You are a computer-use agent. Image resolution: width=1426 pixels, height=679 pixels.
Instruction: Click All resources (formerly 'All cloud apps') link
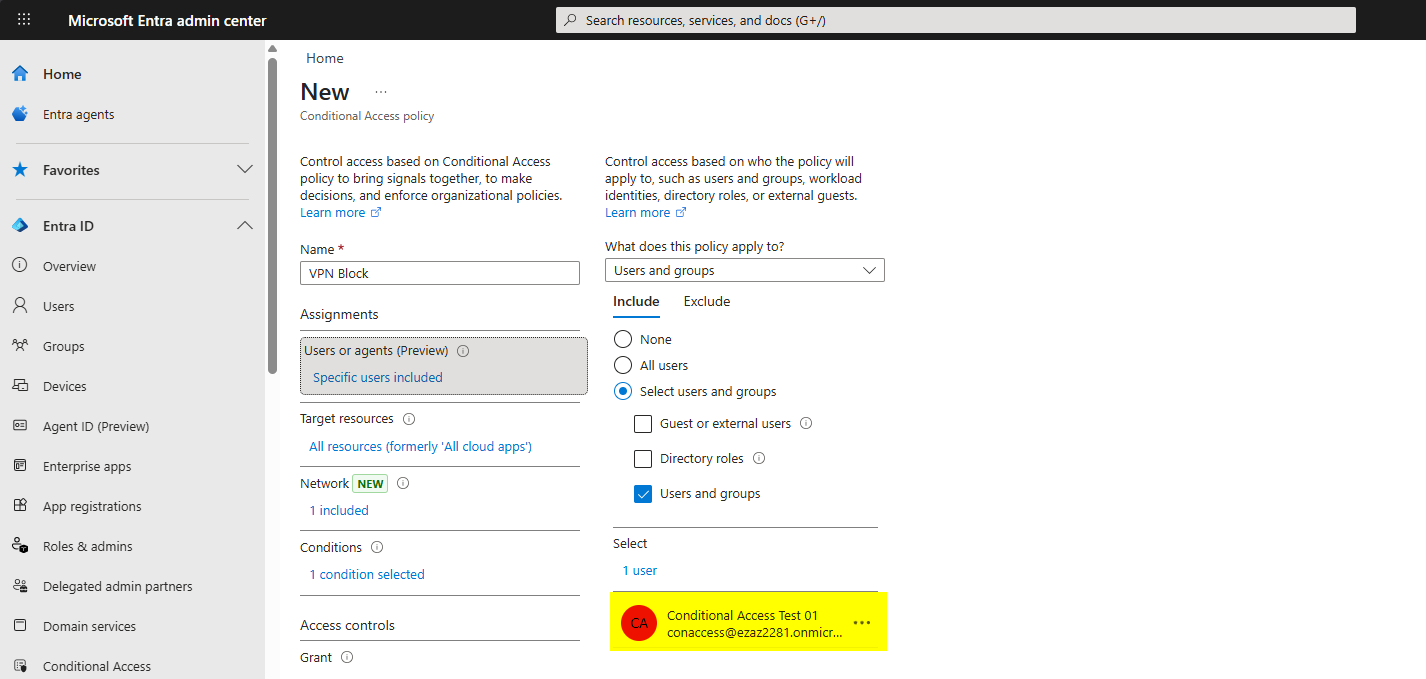[x=420, y=446]
